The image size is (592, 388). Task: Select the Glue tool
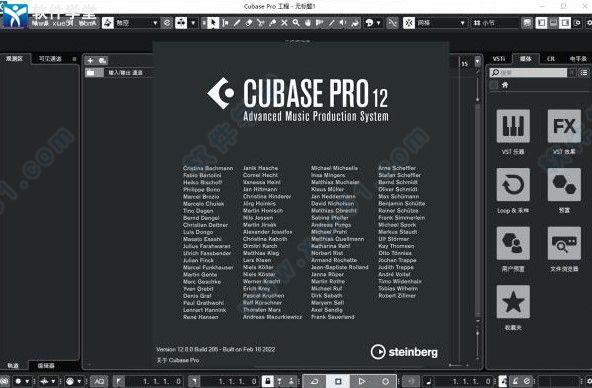(x=272, y=23)
